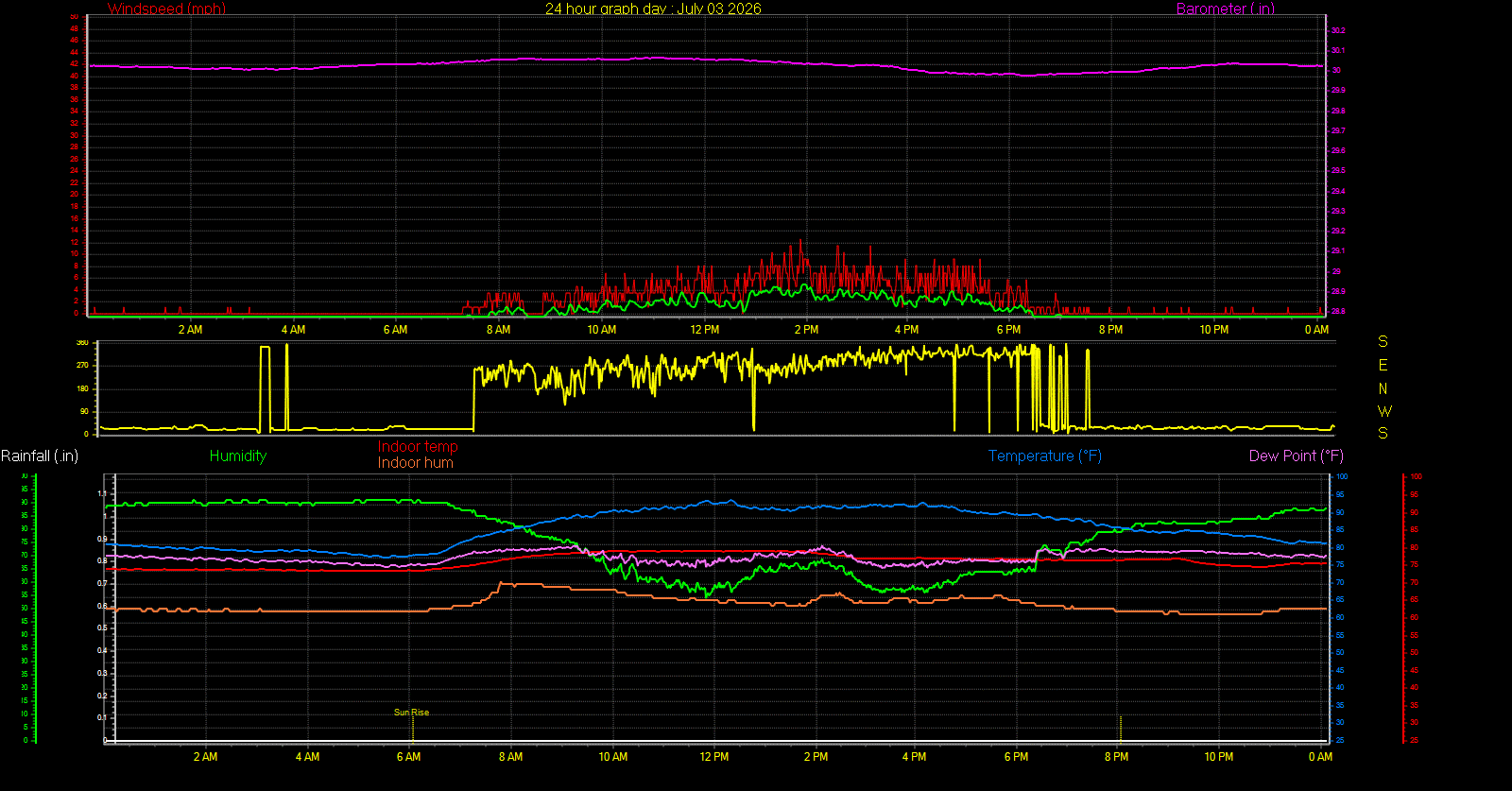Image resolution: width=1512 pixels, height=791 pixels.
Task: Click the 270 value on wind direction axis
Action: click(x=82, y=365)
